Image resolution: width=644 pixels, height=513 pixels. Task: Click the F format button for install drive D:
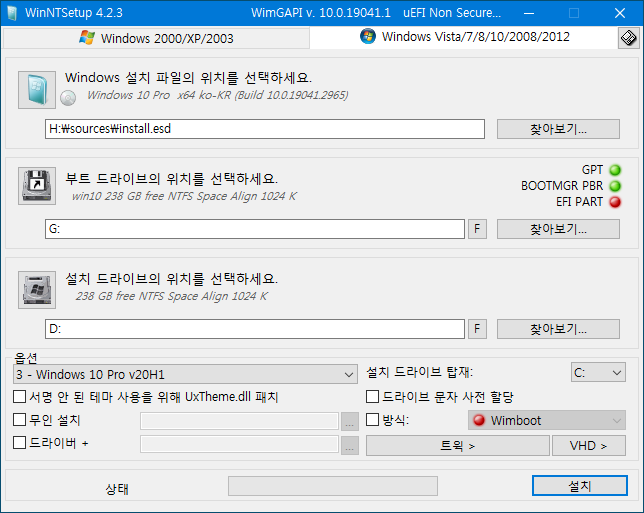477,329
